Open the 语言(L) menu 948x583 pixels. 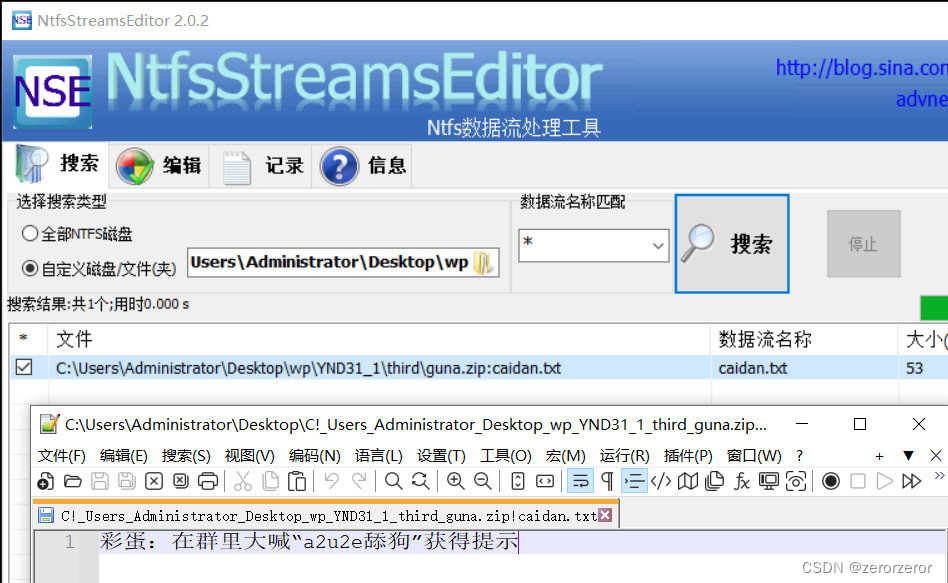(378, 456)
